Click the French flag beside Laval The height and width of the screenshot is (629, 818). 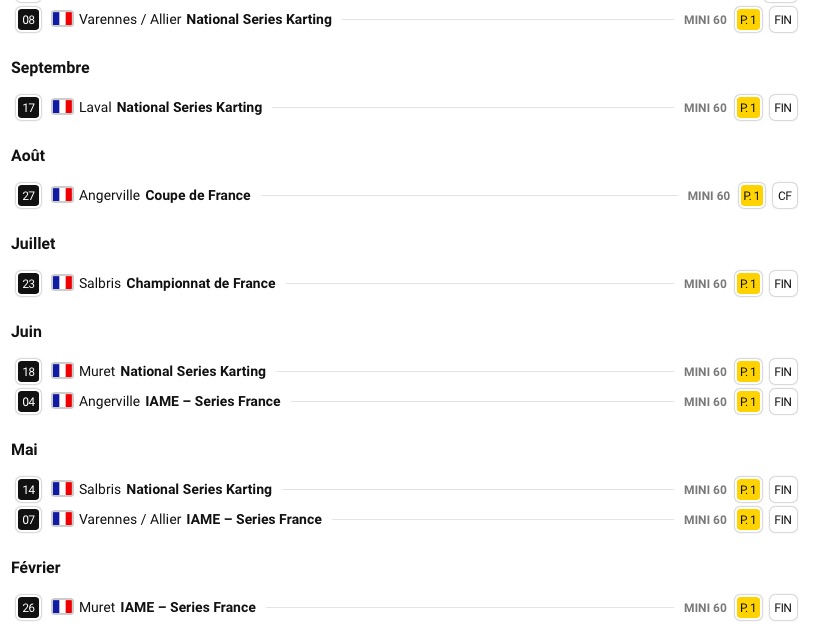[x=62, y=107]
